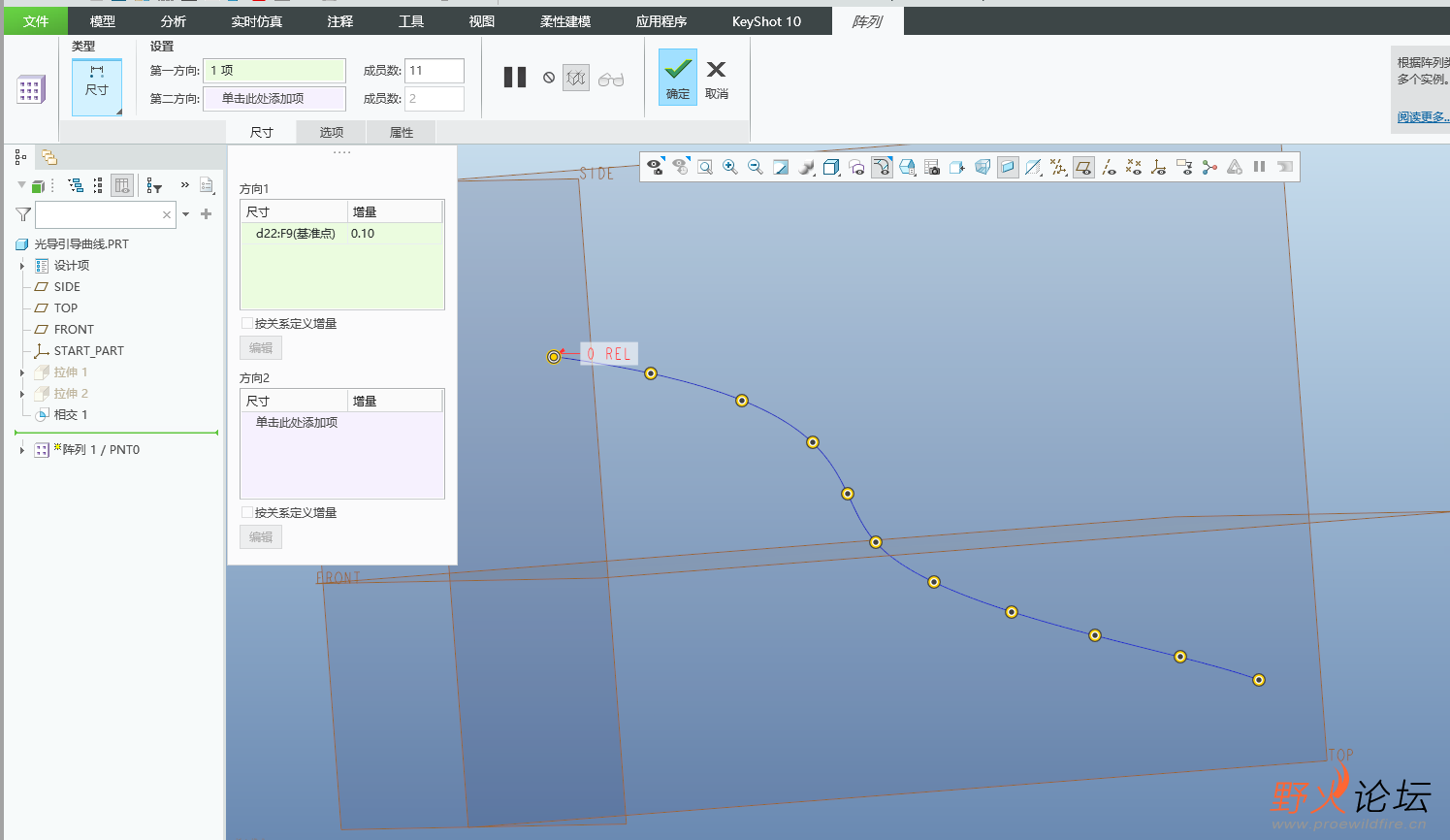Click the Zoom Out toolbar icon

click(x=756, y=167)
